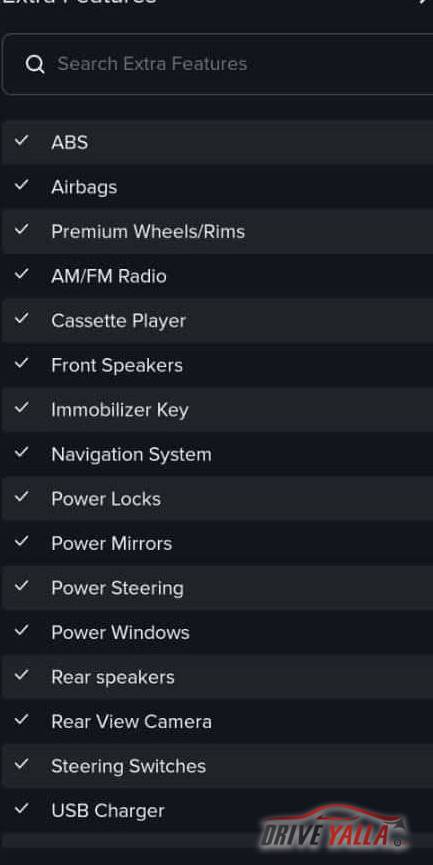Click the Power Locks checkmark icon
Image resolution: width=433 pixels, height=865 pixels.
(21, 496)
